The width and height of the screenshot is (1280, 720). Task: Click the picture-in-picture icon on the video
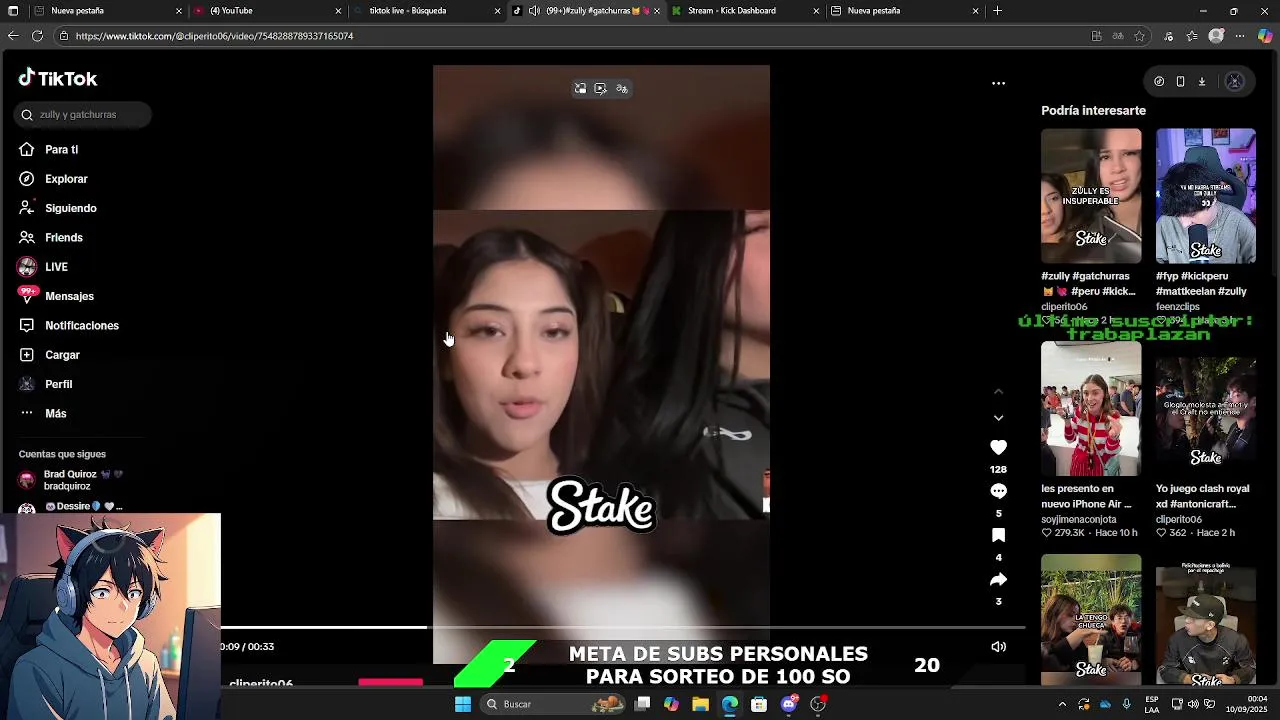pyautogui.click(x=580, y=89)
